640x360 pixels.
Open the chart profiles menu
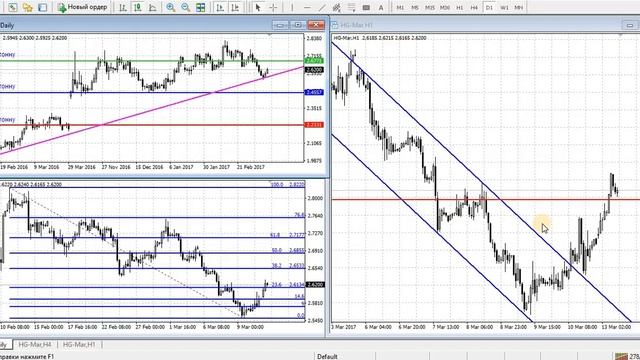click(27, 7)
